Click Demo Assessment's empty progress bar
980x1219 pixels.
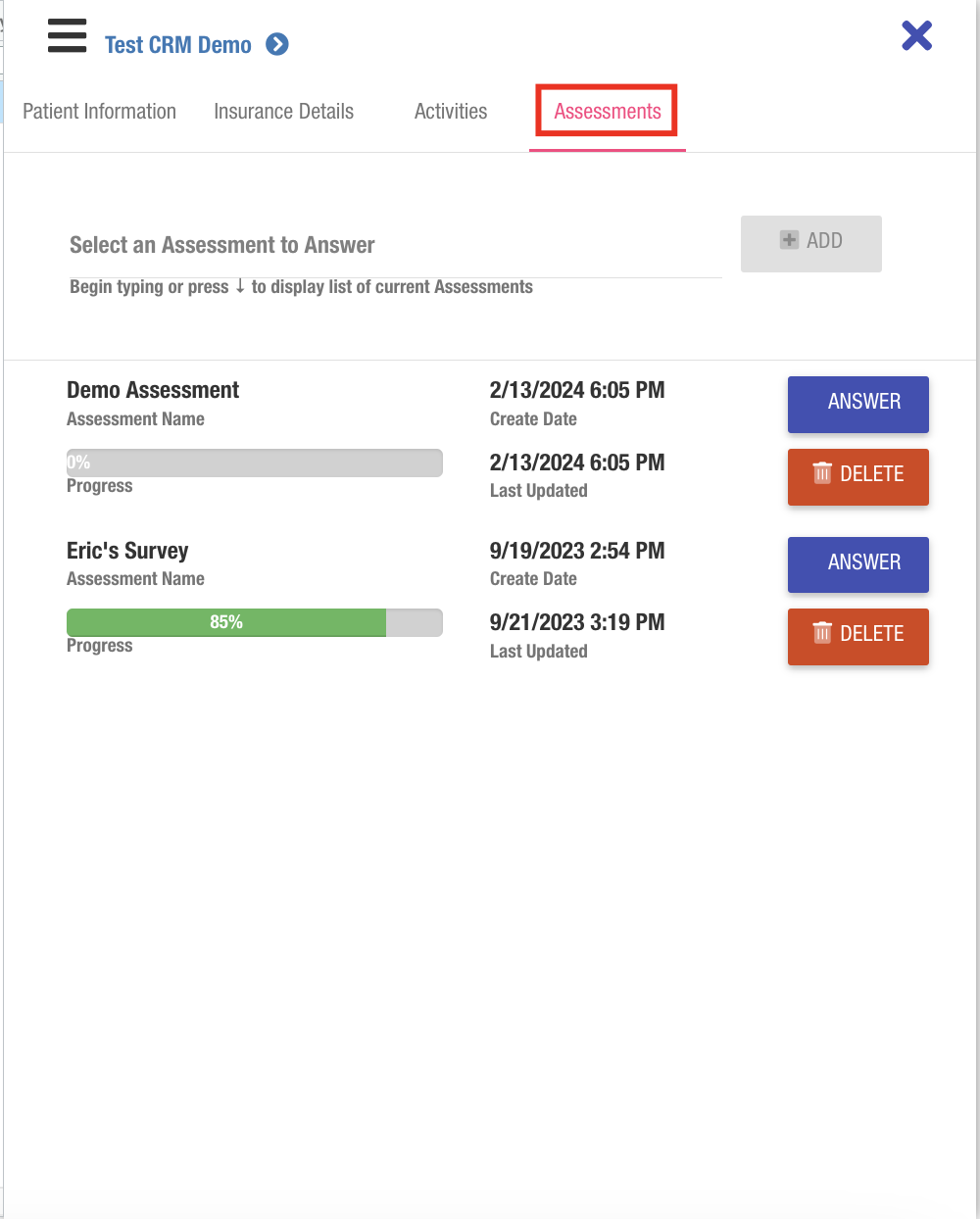pos(254,463)
